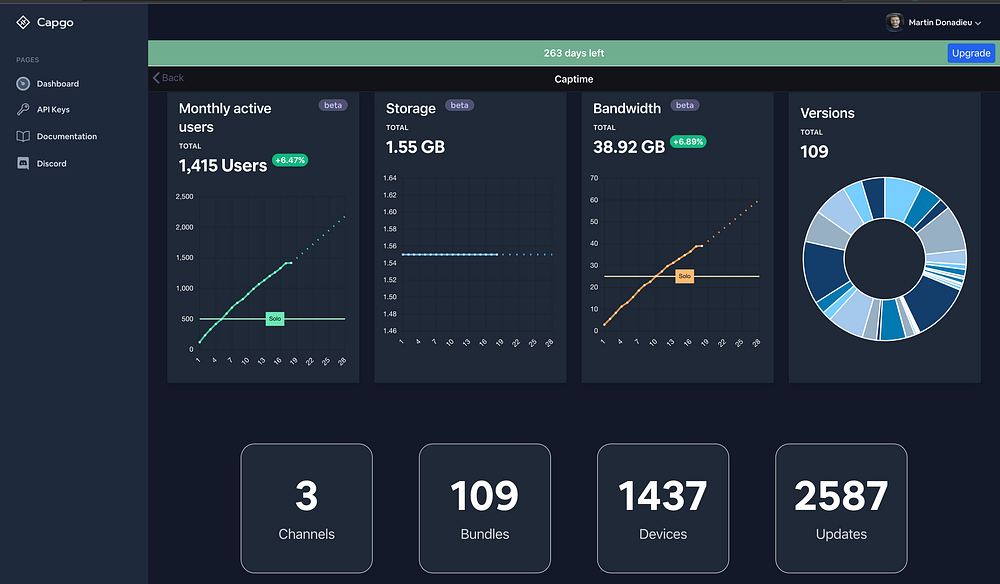
Task: Open the Updates card showing 2587
Action: pos(841,508)
